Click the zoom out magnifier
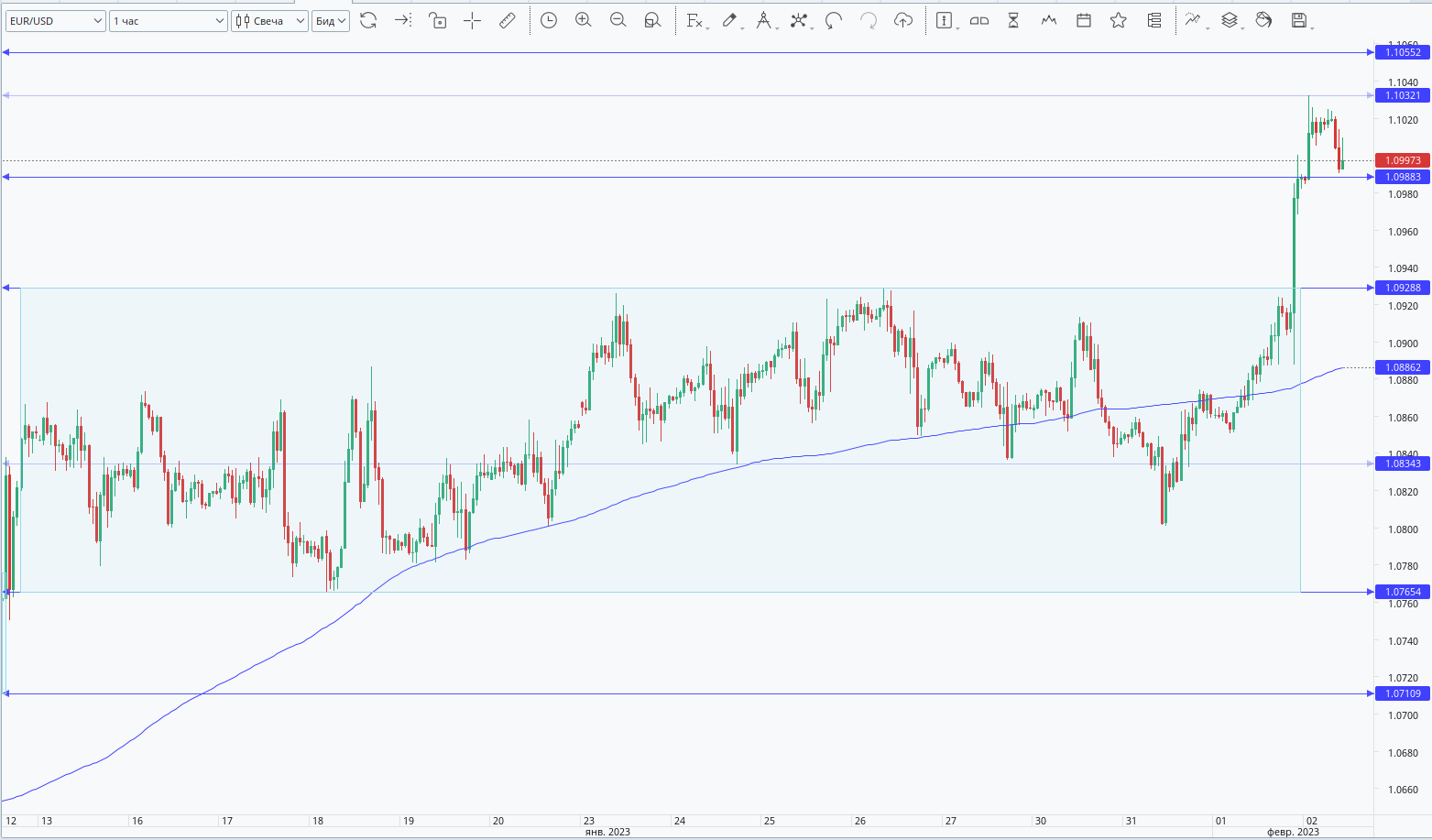 pyautogui.click(x=618, y=20)
